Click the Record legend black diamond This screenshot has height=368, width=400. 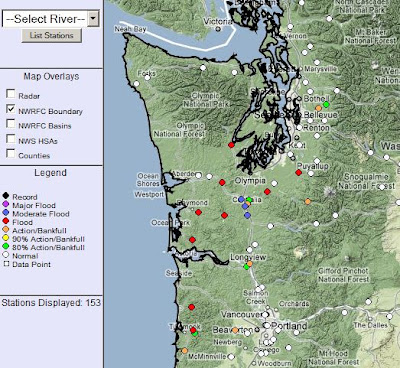point(6,195)
